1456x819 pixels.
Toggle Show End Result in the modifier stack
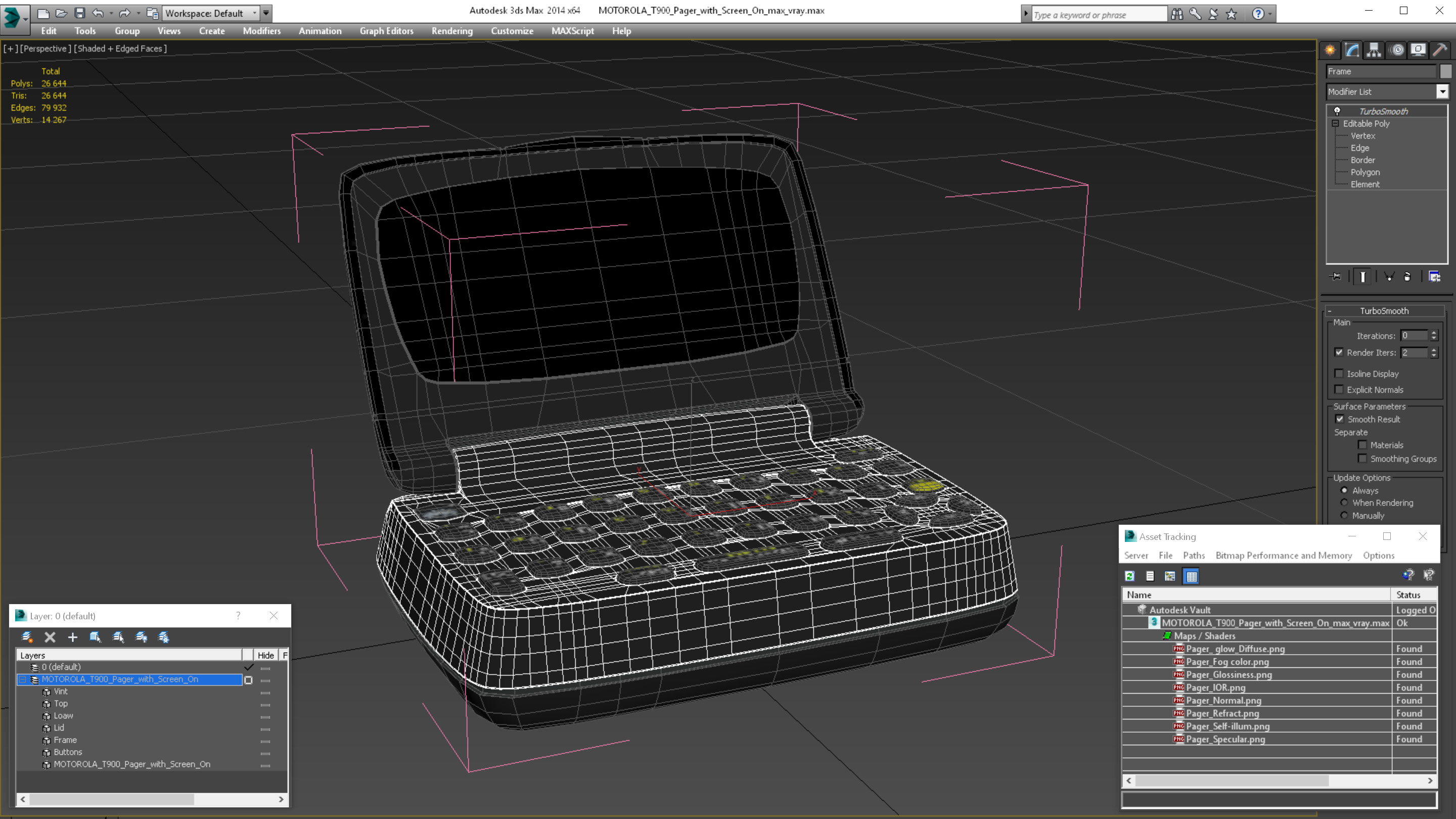pyautogui.click(x=1363, y=277)
